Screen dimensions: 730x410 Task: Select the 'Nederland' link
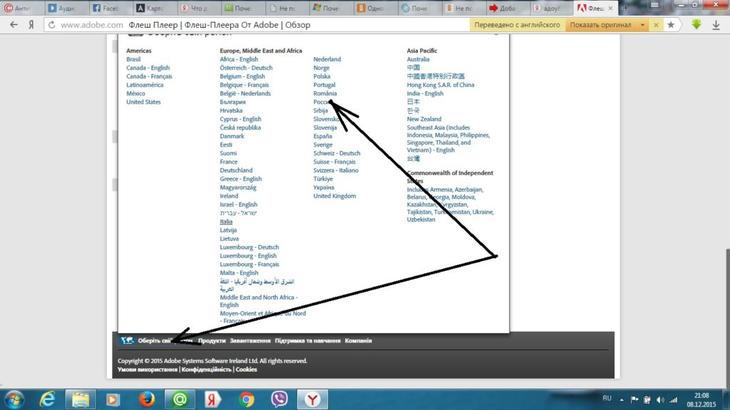click(327, 59)
